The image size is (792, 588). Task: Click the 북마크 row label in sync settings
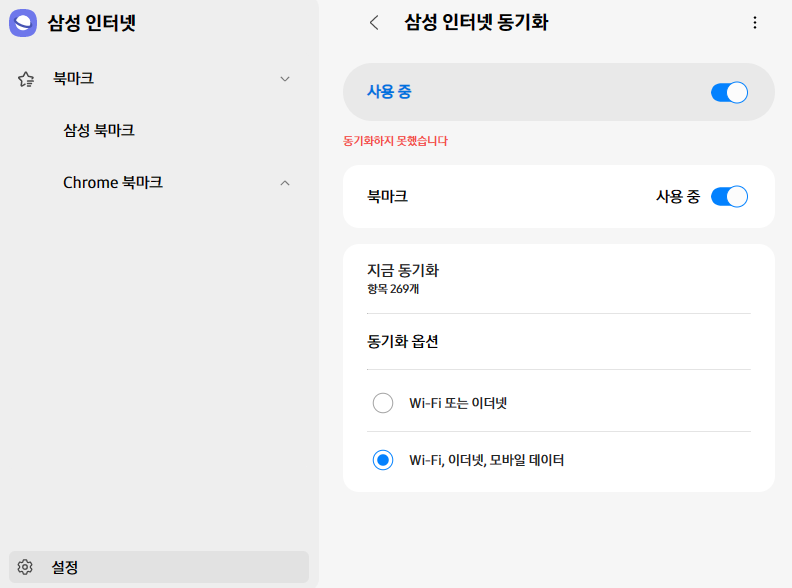pyautogui.click(x=387, y=197)
